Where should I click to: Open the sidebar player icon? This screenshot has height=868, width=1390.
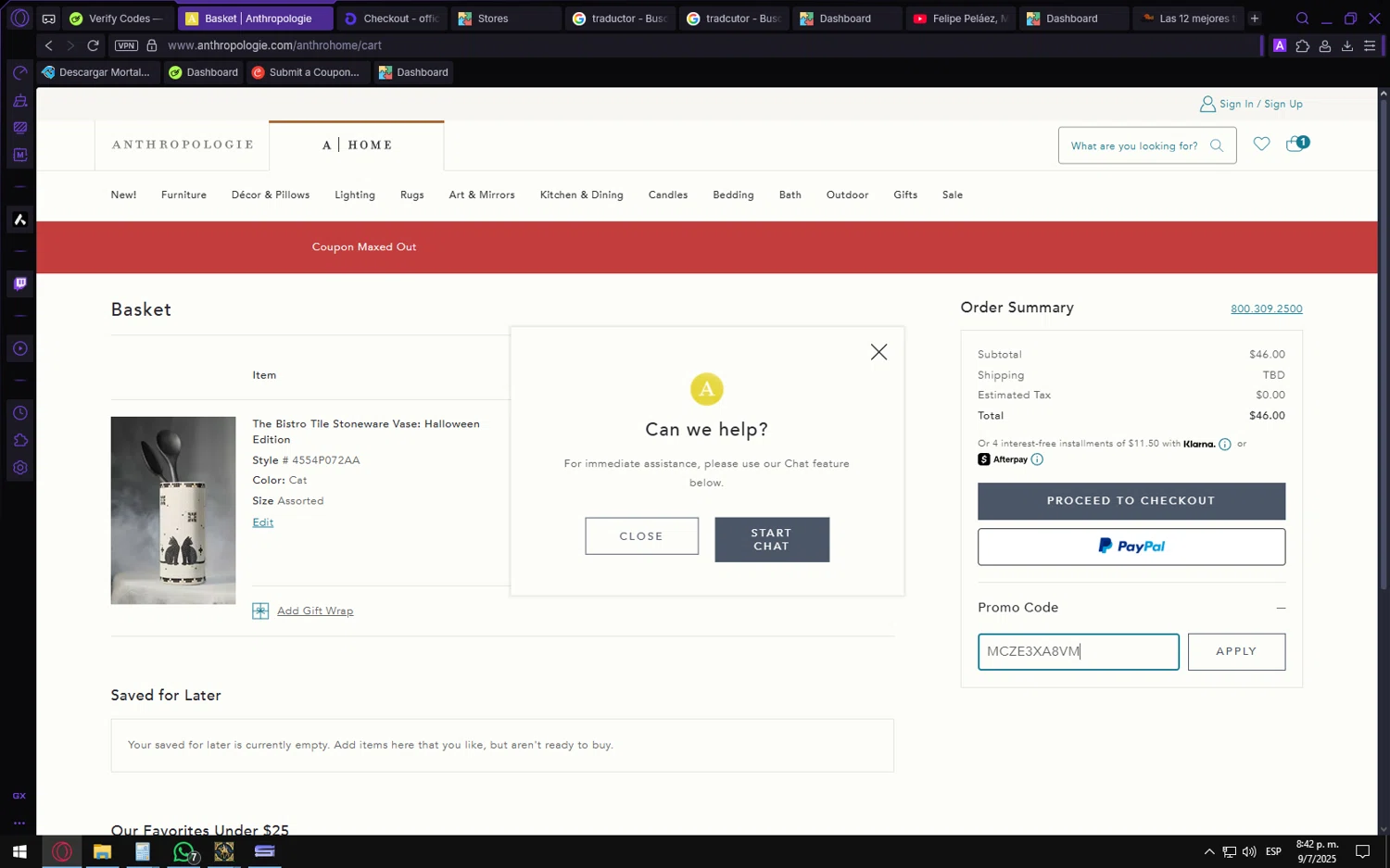[19, 348]
